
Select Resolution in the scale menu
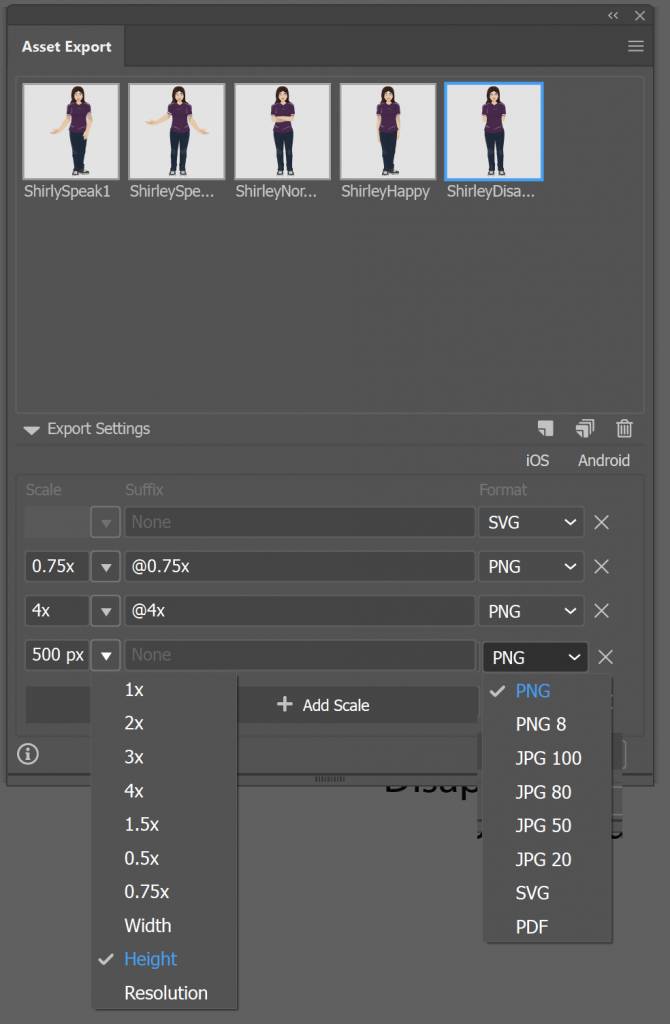coord(166,993)
